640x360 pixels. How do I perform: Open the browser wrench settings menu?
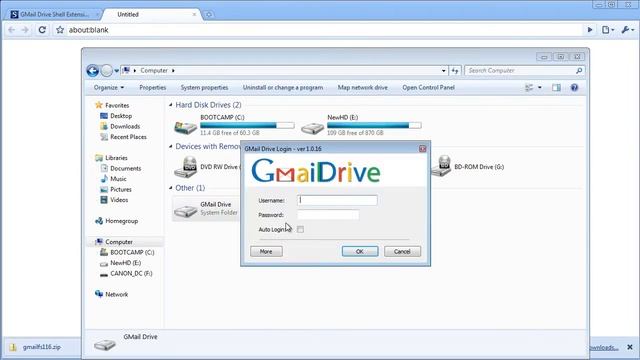click(x=628, y=30)
